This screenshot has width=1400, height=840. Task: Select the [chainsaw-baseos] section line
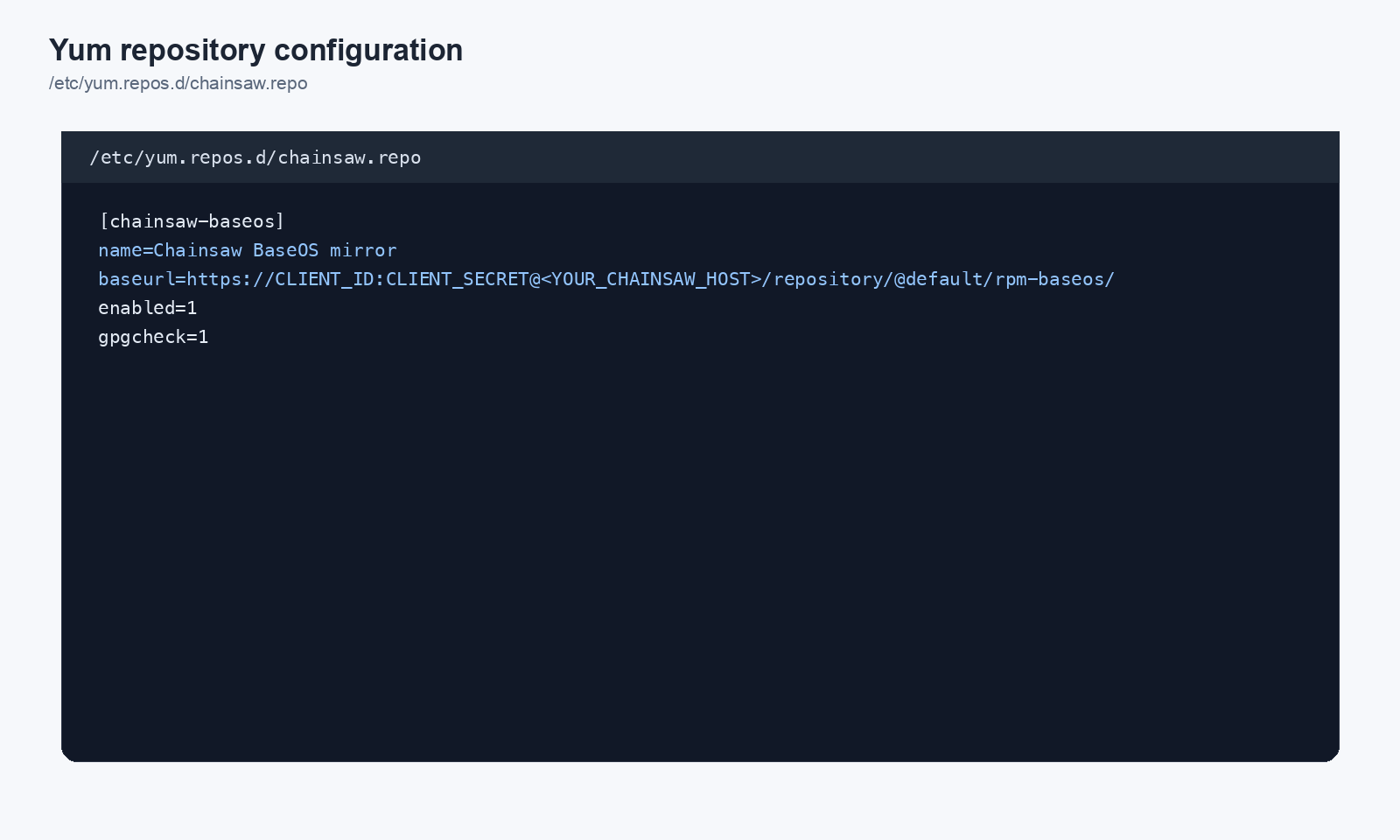click(192, 221)
